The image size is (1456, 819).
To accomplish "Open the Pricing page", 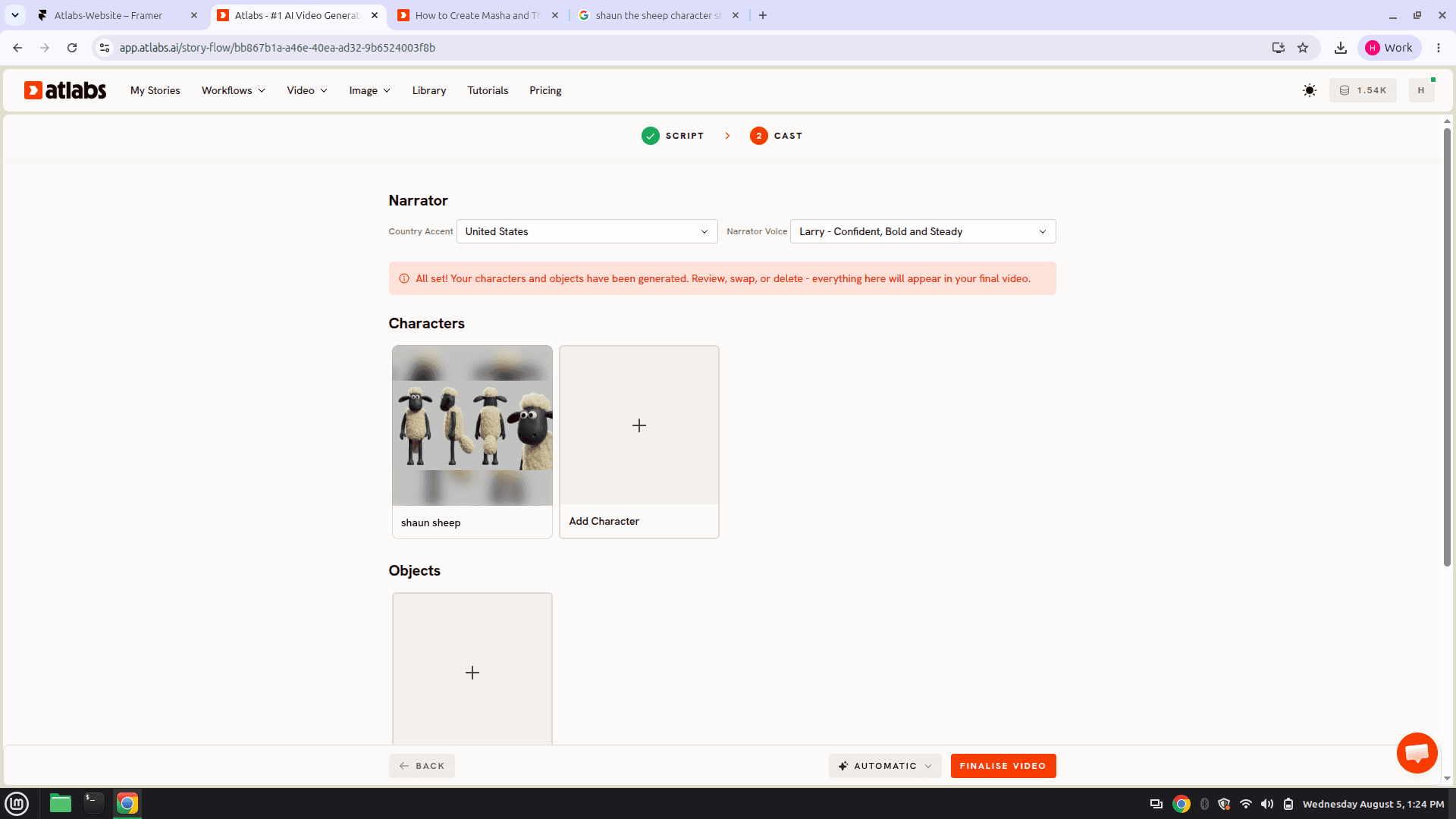I will pyautogui.click(x=545, y=90).
